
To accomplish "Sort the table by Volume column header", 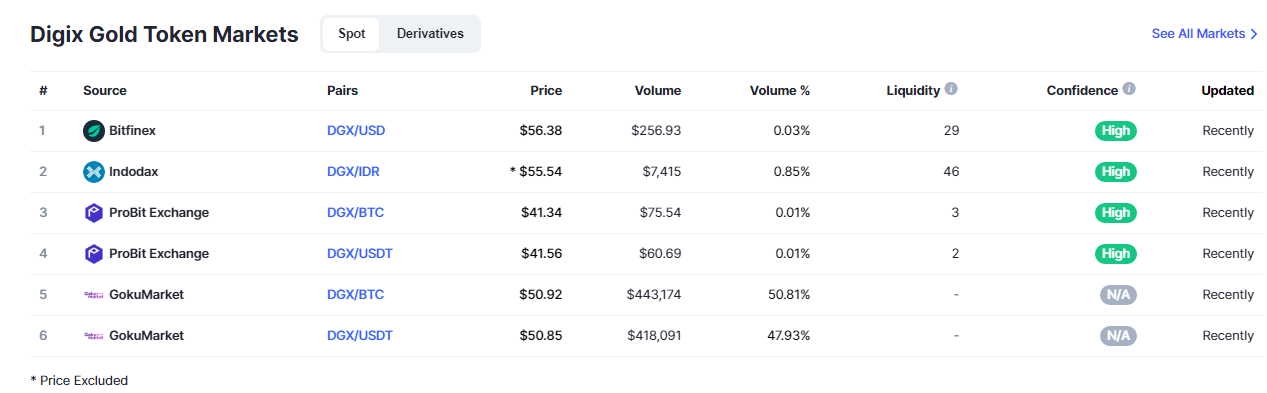I will pyautogui.click(x=658, y=90).
